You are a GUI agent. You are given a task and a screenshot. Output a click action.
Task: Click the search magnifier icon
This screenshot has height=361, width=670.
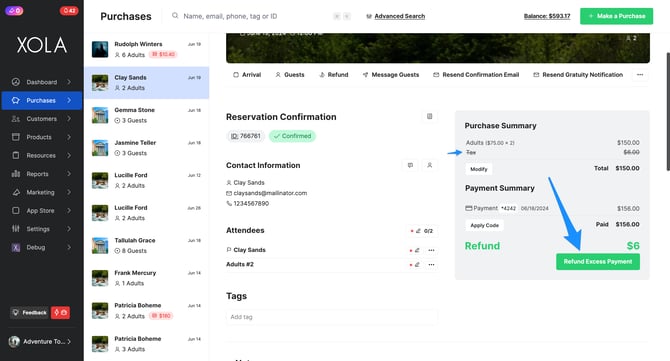point(175,16)
